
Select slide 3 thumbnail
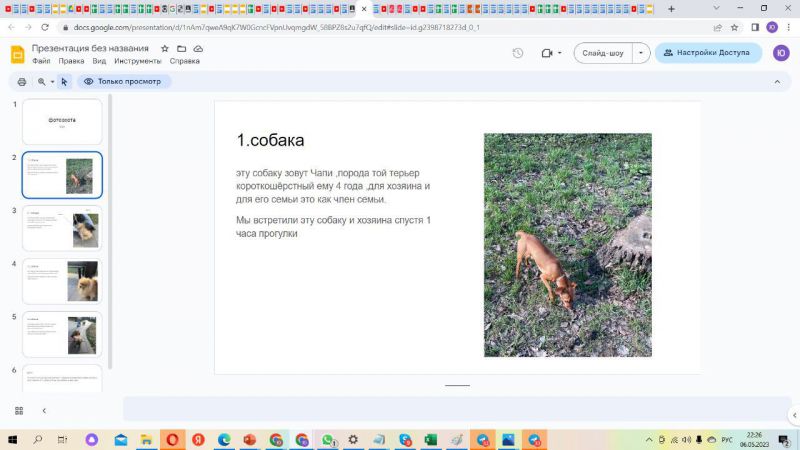[x=62, y=228]
